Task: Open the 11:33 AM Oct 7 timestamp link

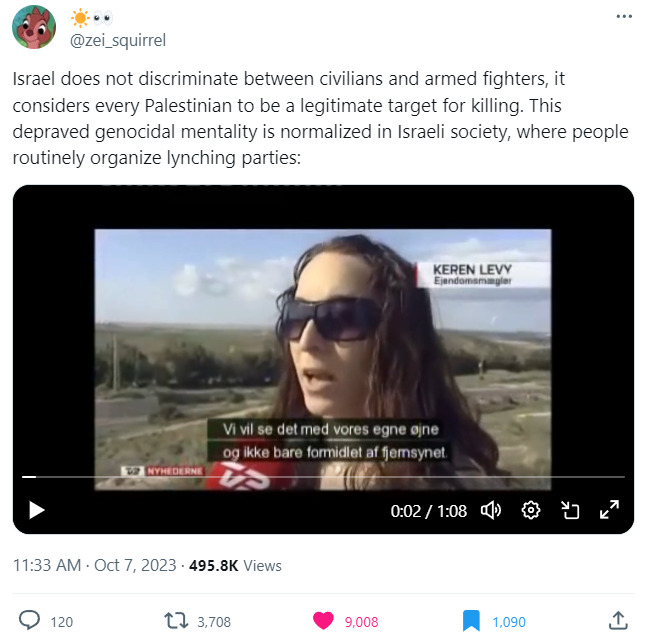Action: pyautogui.click(x=95, y=565)
